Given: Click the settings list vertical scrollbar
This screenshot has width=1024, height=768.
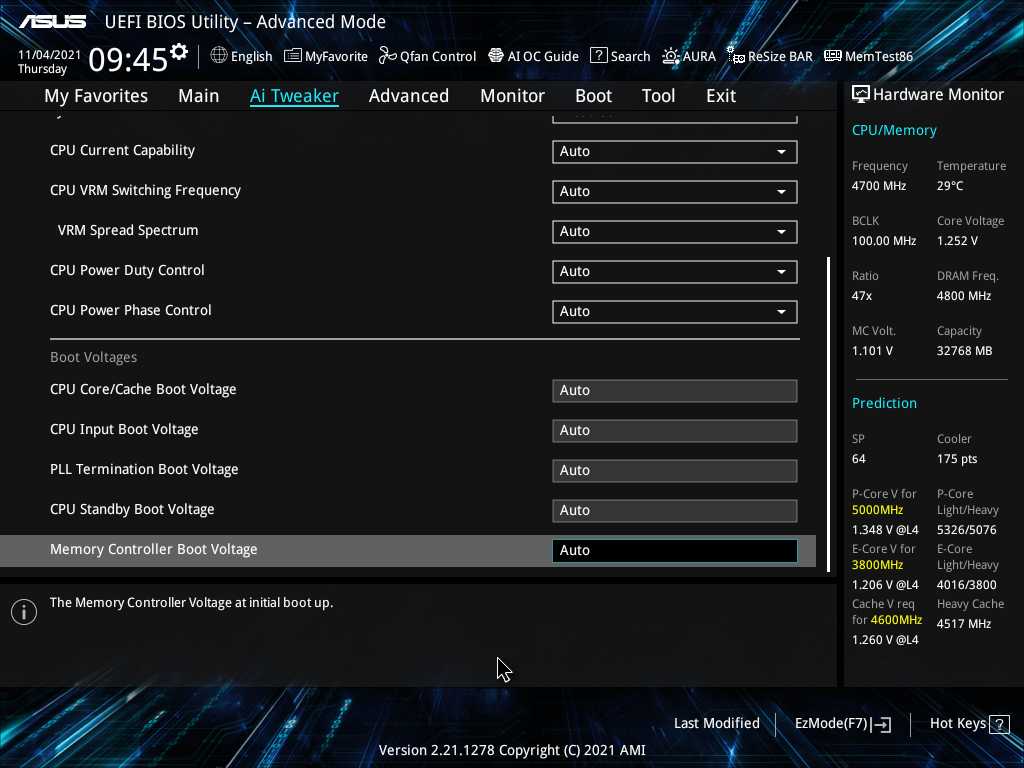Looking at the screenshot, I should pos(829,415).
